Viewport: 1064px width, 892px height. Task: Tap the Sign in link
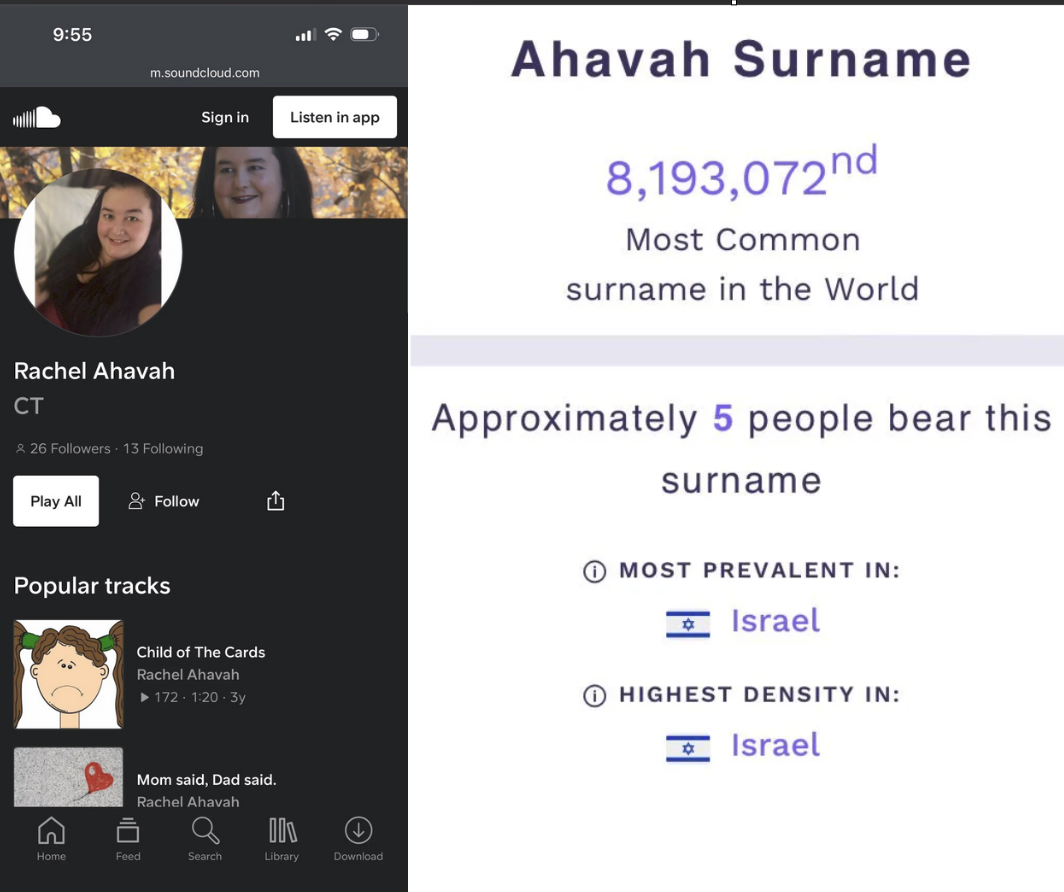point(225,117)
